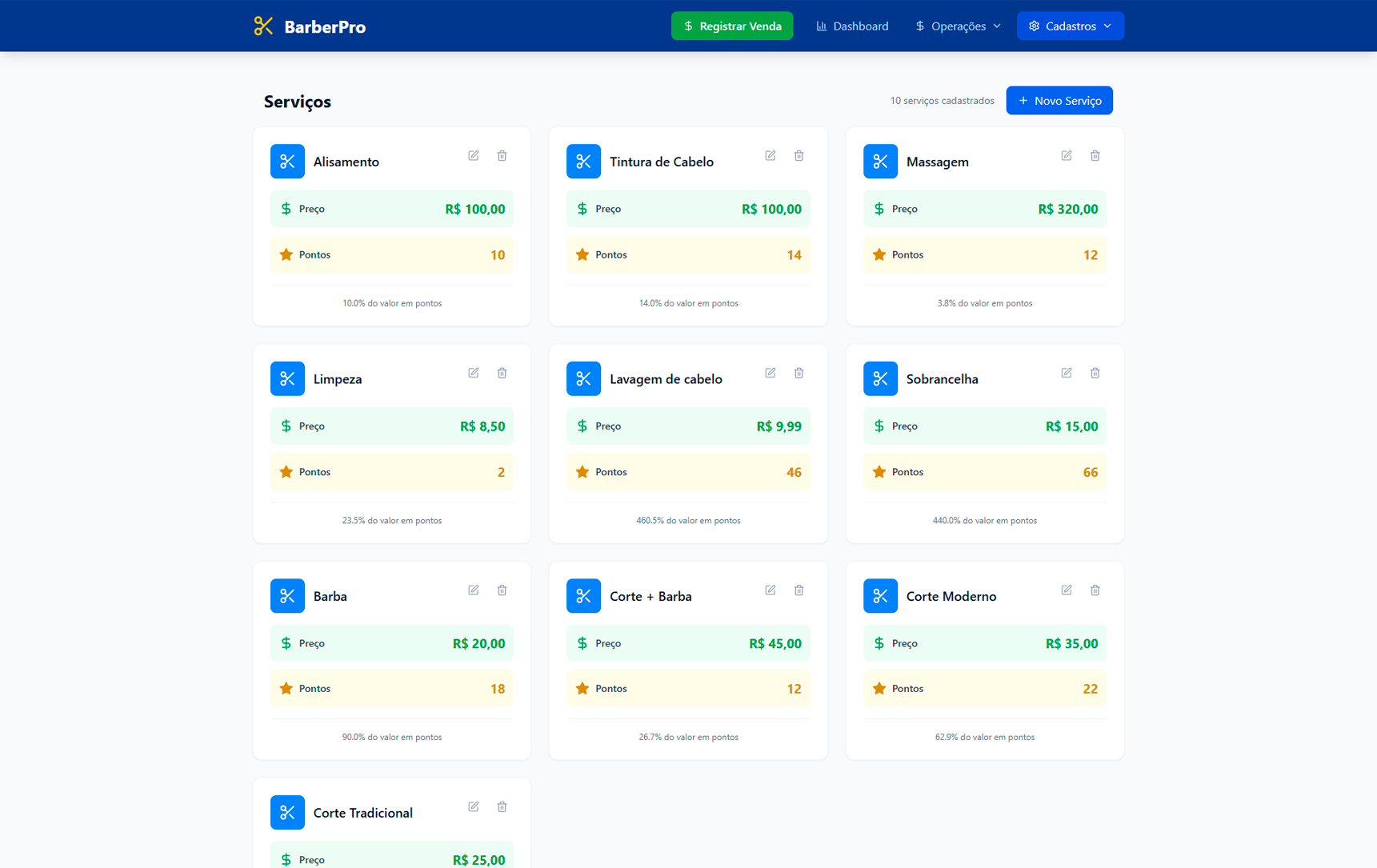Image resolution: width=1377 pixels, height=868 pixels.
Task: Go to the Dashboard page
Action: point(852,26)
